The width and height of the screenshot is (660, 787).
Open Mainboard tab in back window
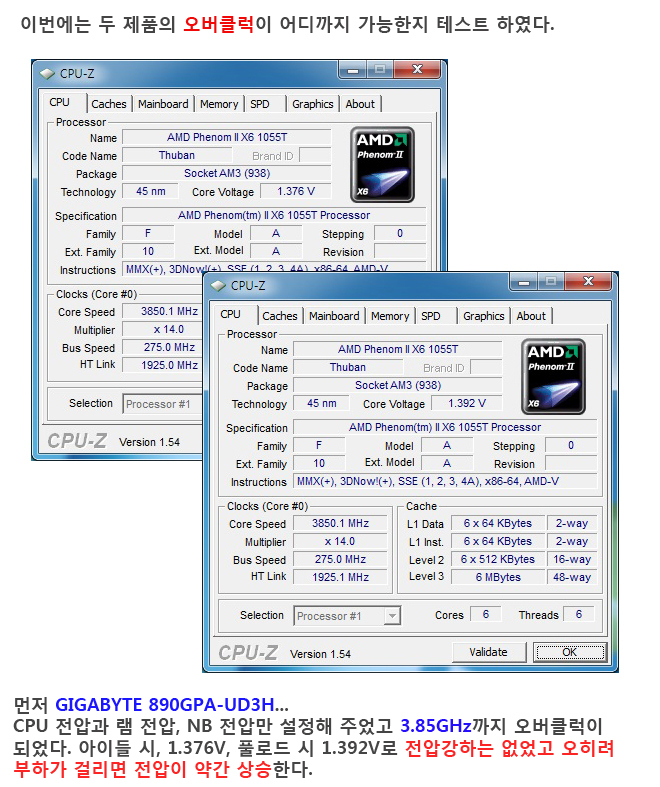pyautogui.click(x=163, y=104)
